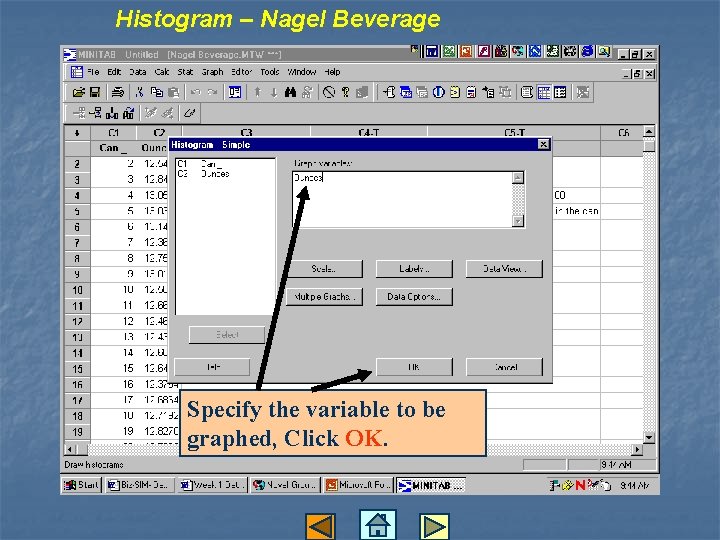Image resolution: width=720 pixels, height=540 pixels.
Task: Open the Graph menu
Action: (x=212, y=72)
